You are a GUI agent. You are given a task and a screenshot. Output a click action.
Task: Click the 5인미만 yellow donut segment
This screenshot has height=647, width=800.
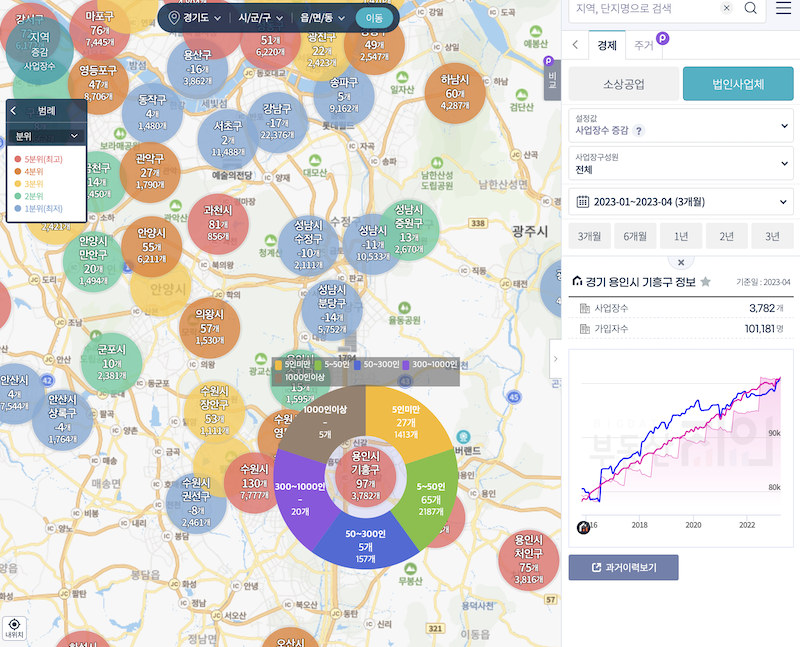pos(406,422)
